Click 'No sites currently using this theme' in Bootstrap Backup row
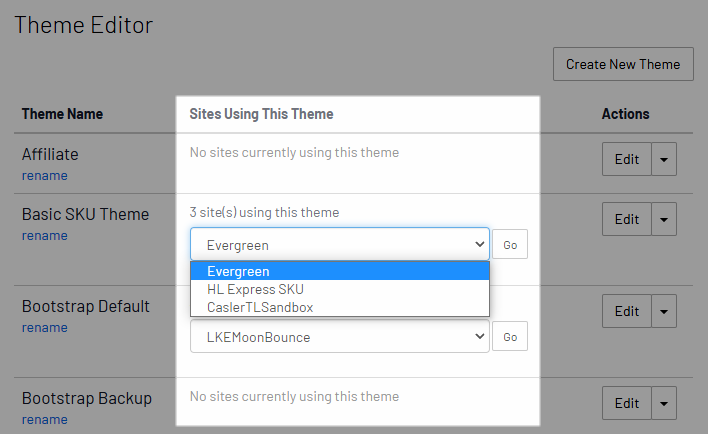 pyautogui.click(x=294, y=397)
